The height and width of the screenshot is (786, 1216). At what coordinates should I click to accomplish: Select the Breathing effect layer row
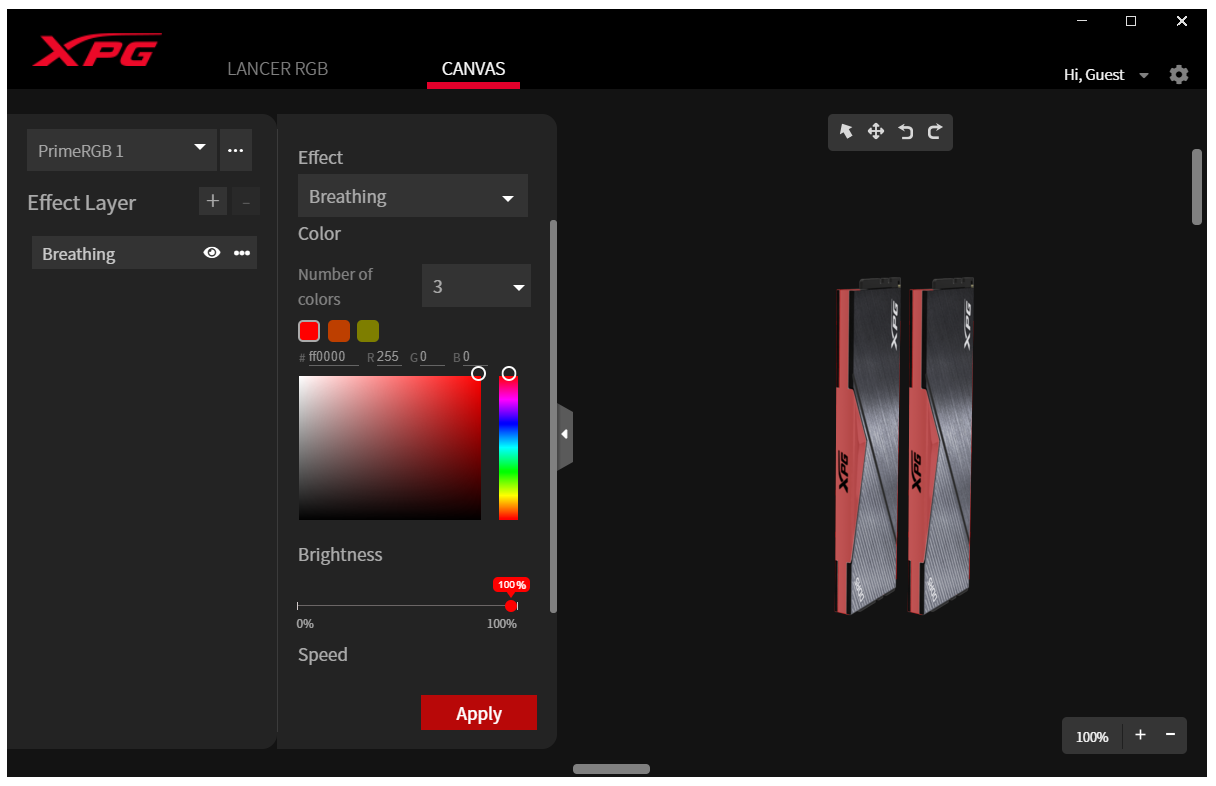pos(144,253)
